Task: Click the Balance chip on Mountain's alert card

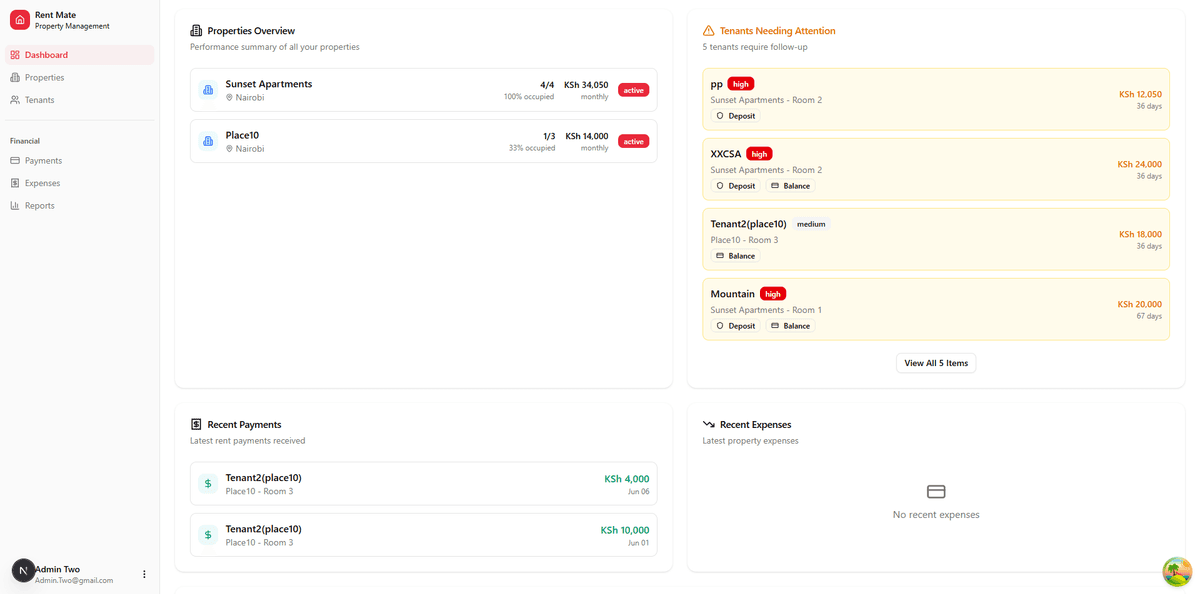Action: click(x=790, y=325)
